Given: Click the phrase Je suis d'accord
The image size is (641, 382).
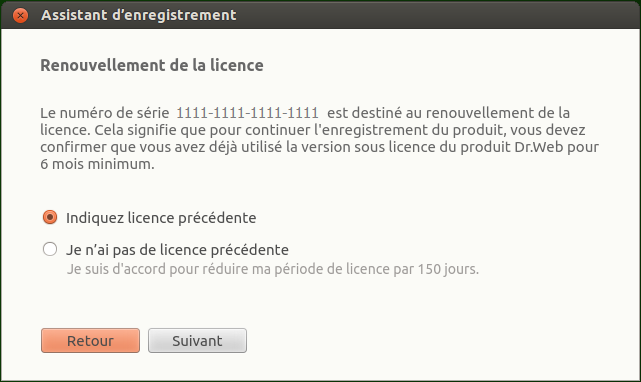Looking at the screenshot, I should tap(117, 269).
